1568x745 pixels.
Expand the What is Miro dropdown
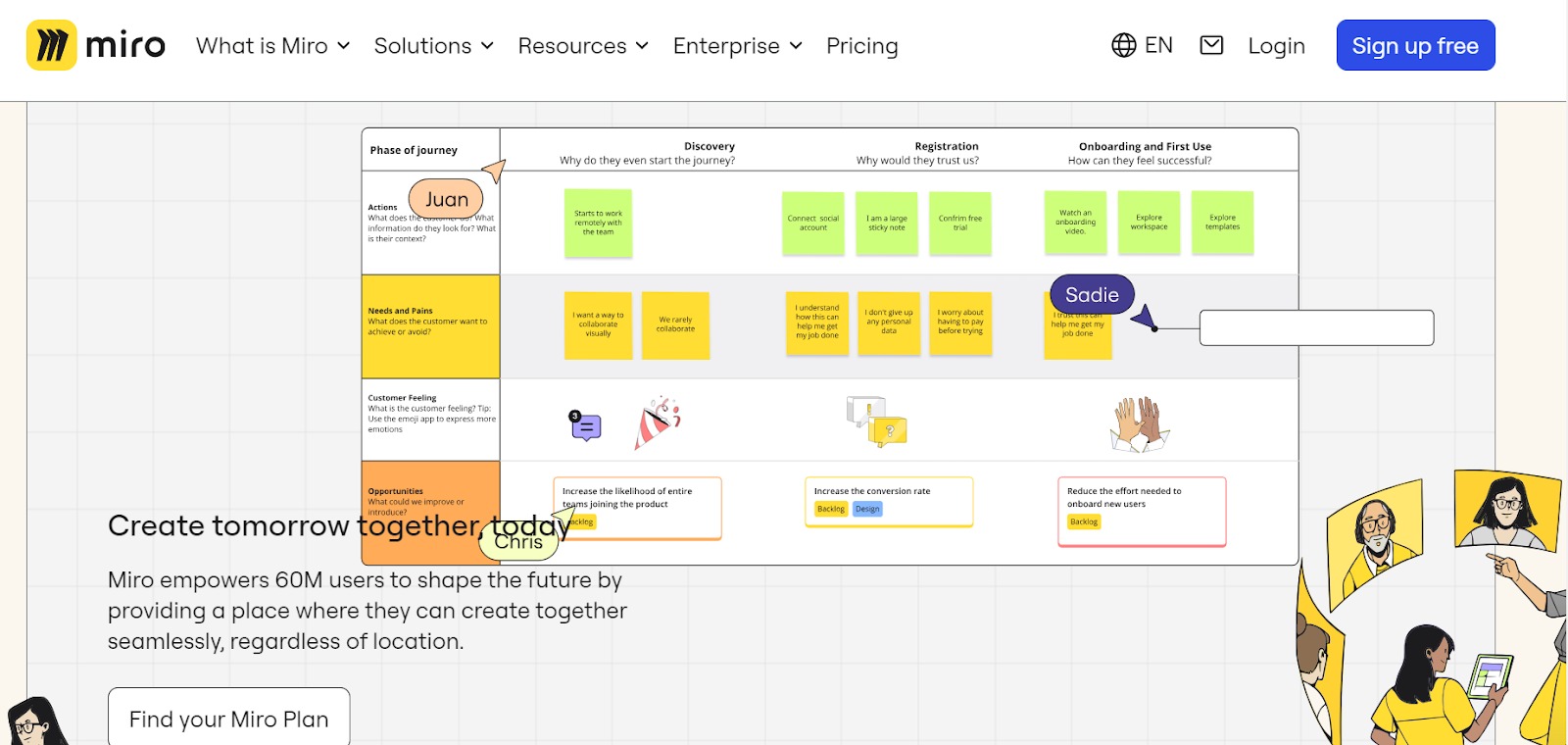coord(272,46)
